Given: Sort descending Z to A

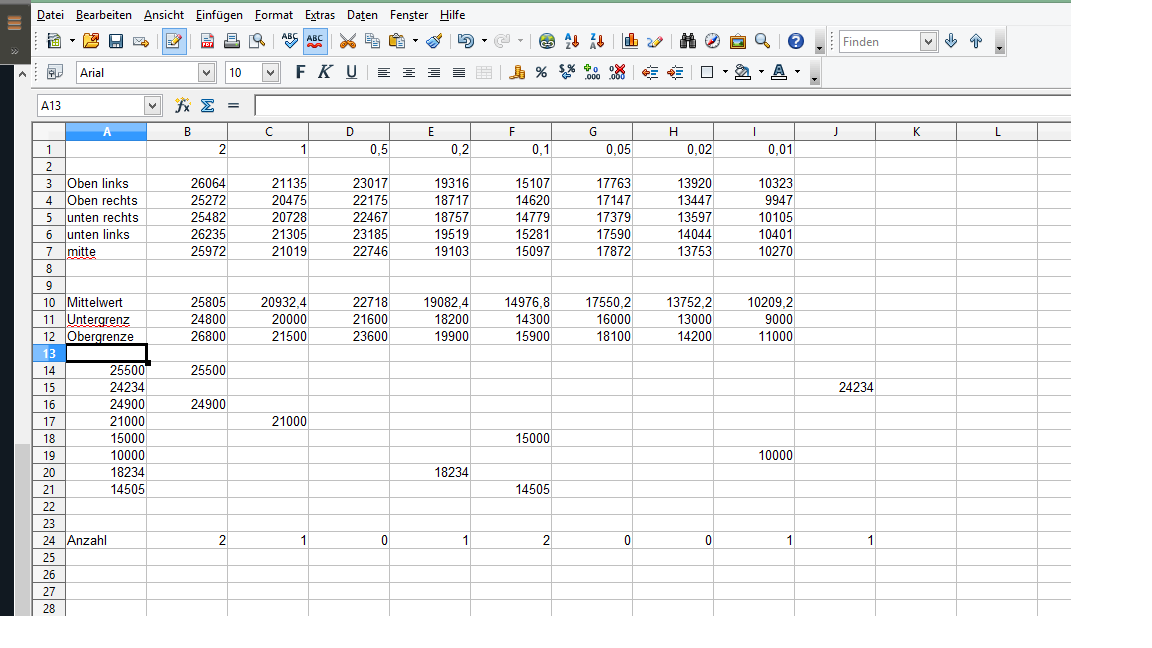Looking at the screenshot, I should click(597, 41).
